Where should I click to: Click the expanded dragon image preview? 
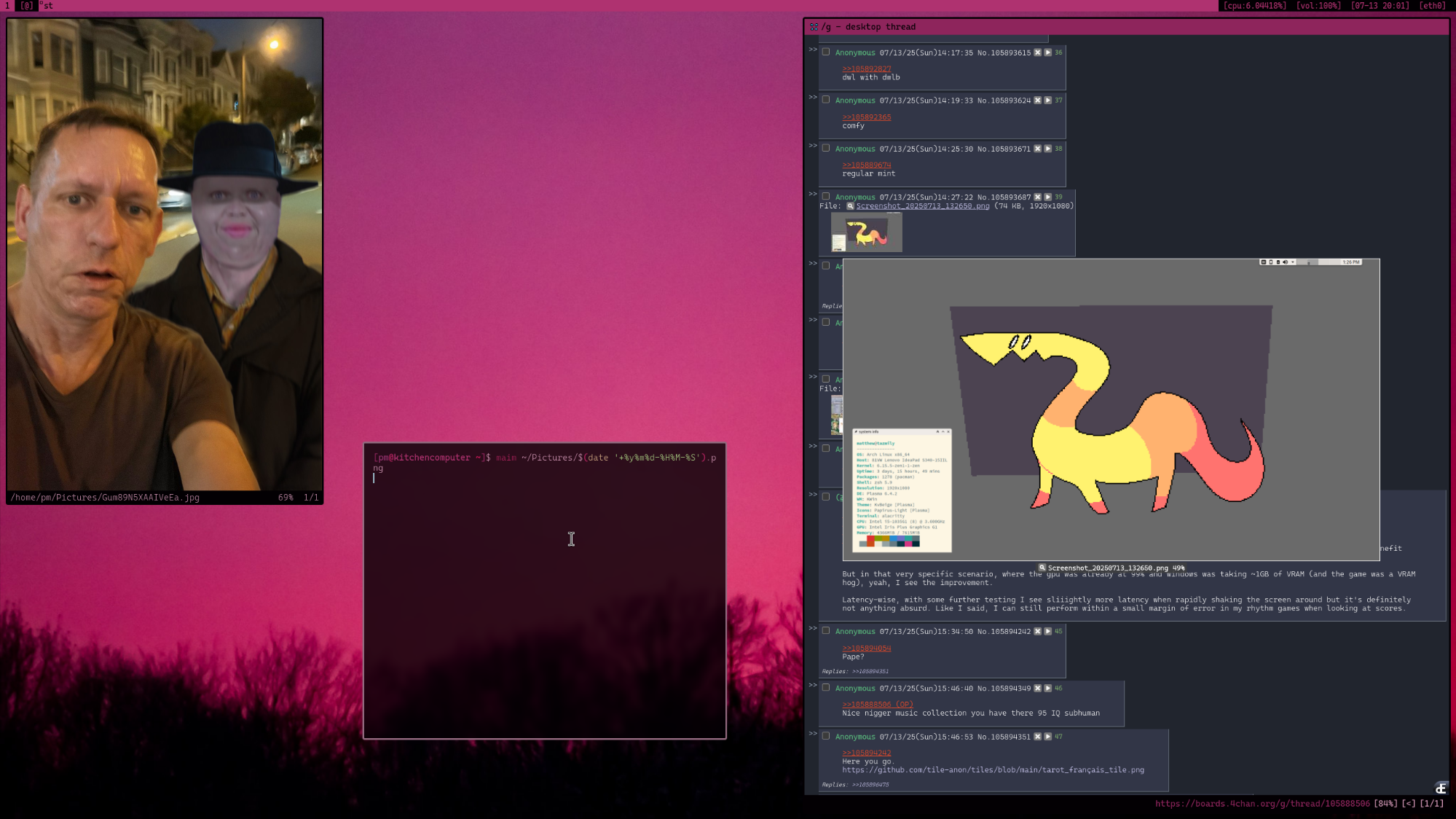tap(1111, 409)
